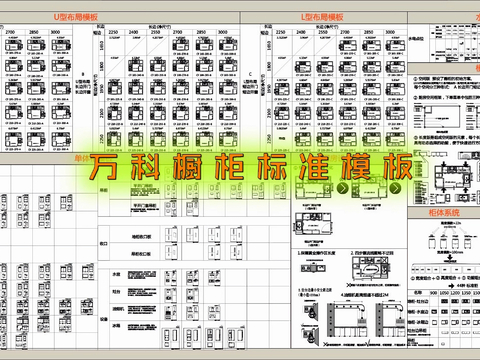
Task: Click the 冰箱 row label
Action: pyautogui.click(x=116, y=326)
